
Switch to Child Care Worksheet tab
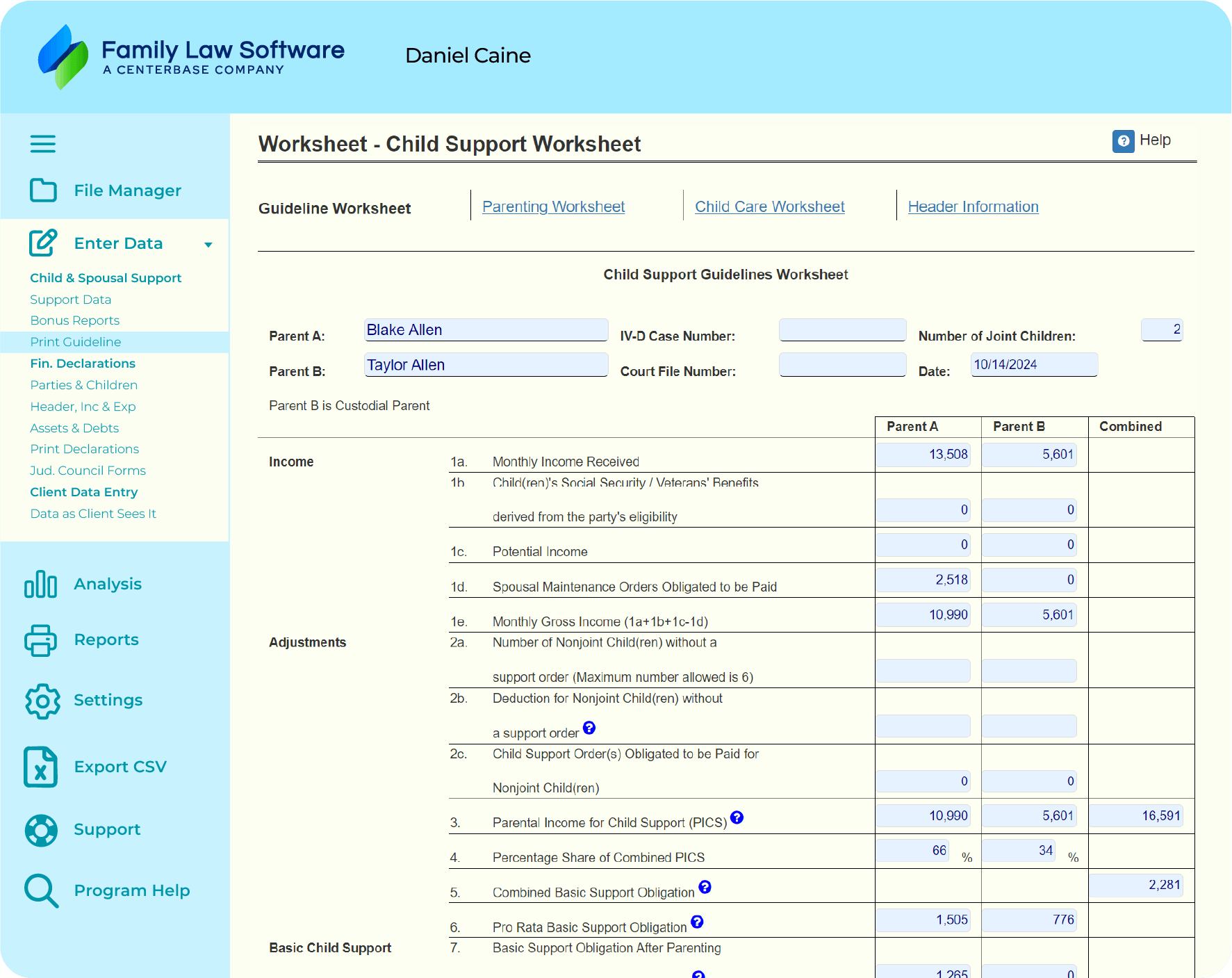(x=769, y=206)
